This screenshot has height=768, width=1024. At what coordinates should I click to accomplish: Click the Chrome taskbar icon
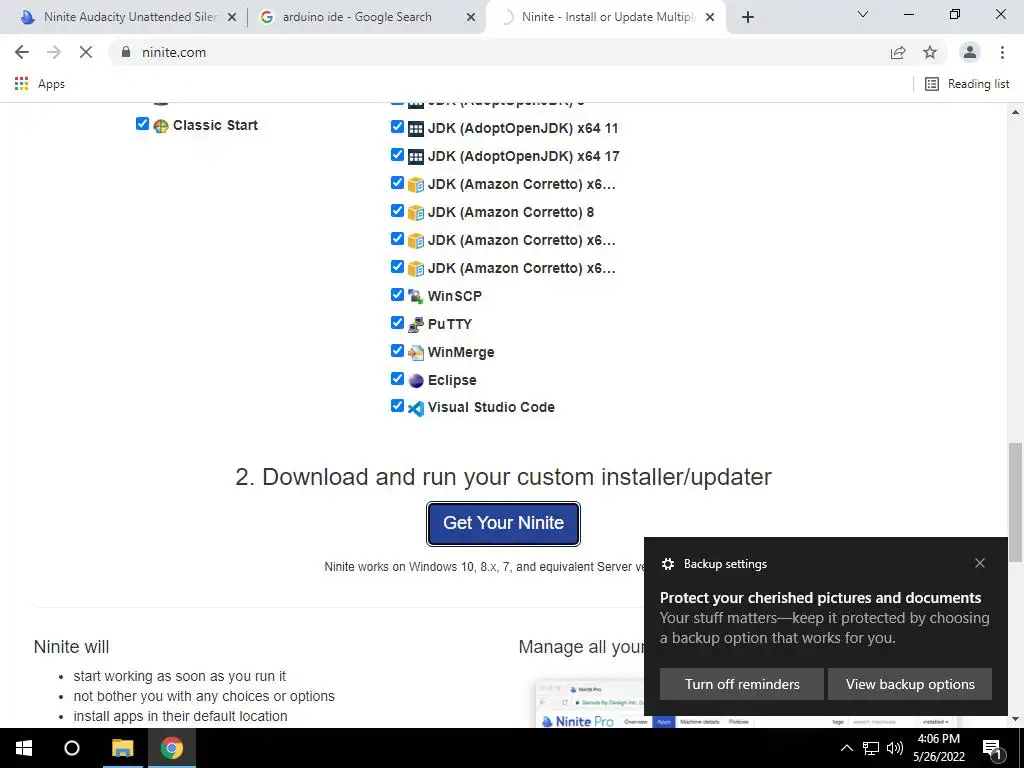pyautogui.click(x=172, y=748)
